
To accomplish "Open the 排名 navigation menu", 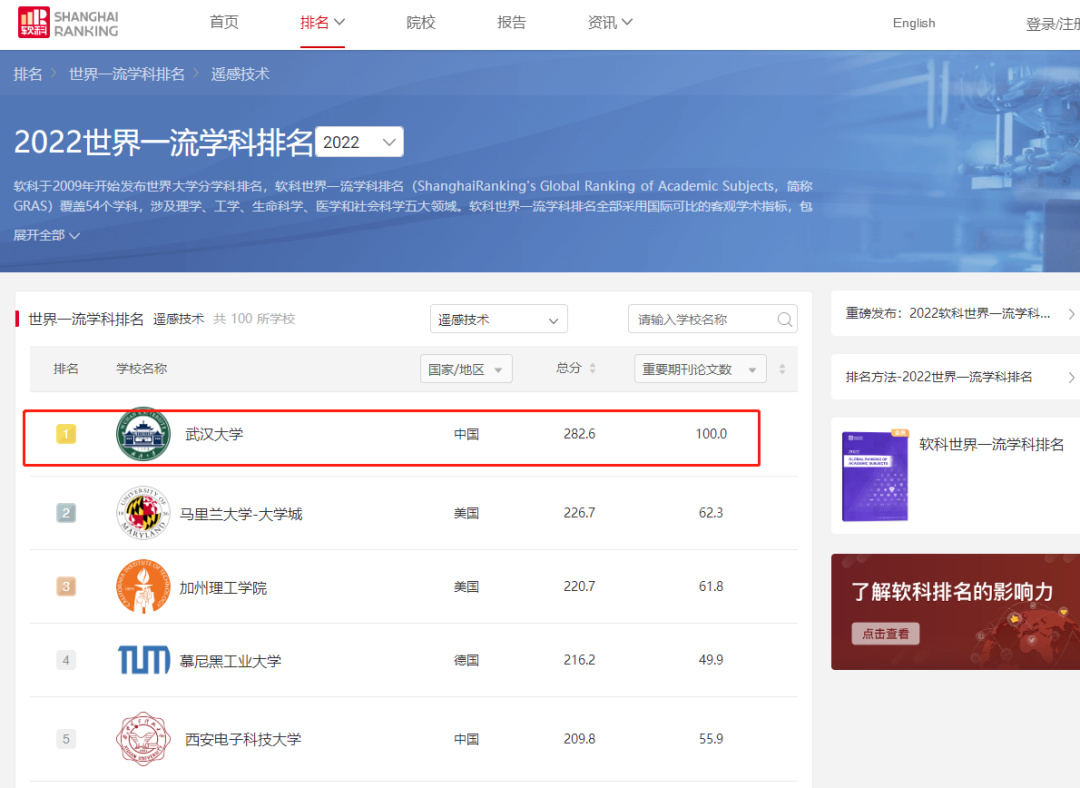I will pos(322,23).
